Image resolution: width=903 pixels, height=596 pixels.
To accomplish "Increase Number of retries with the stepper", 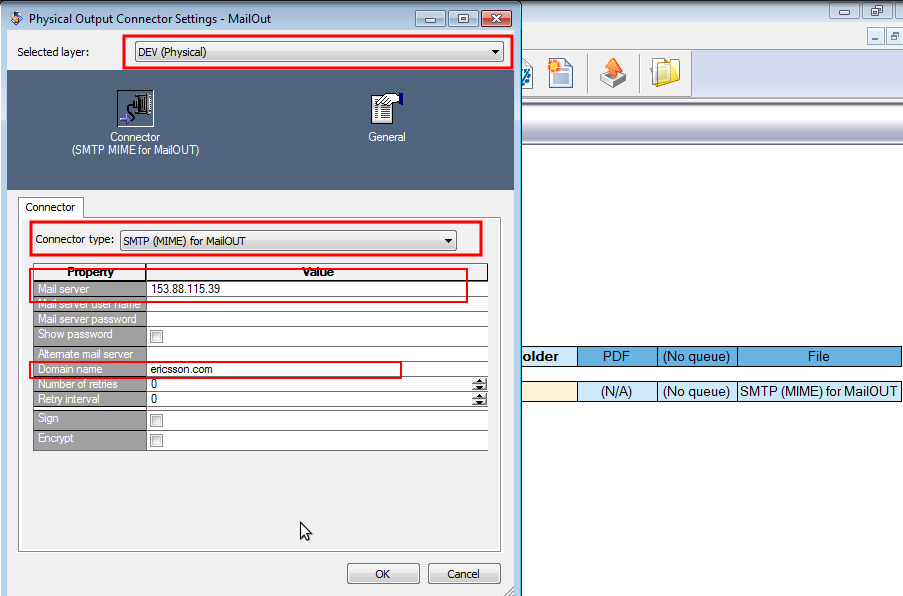I will 479,379.
